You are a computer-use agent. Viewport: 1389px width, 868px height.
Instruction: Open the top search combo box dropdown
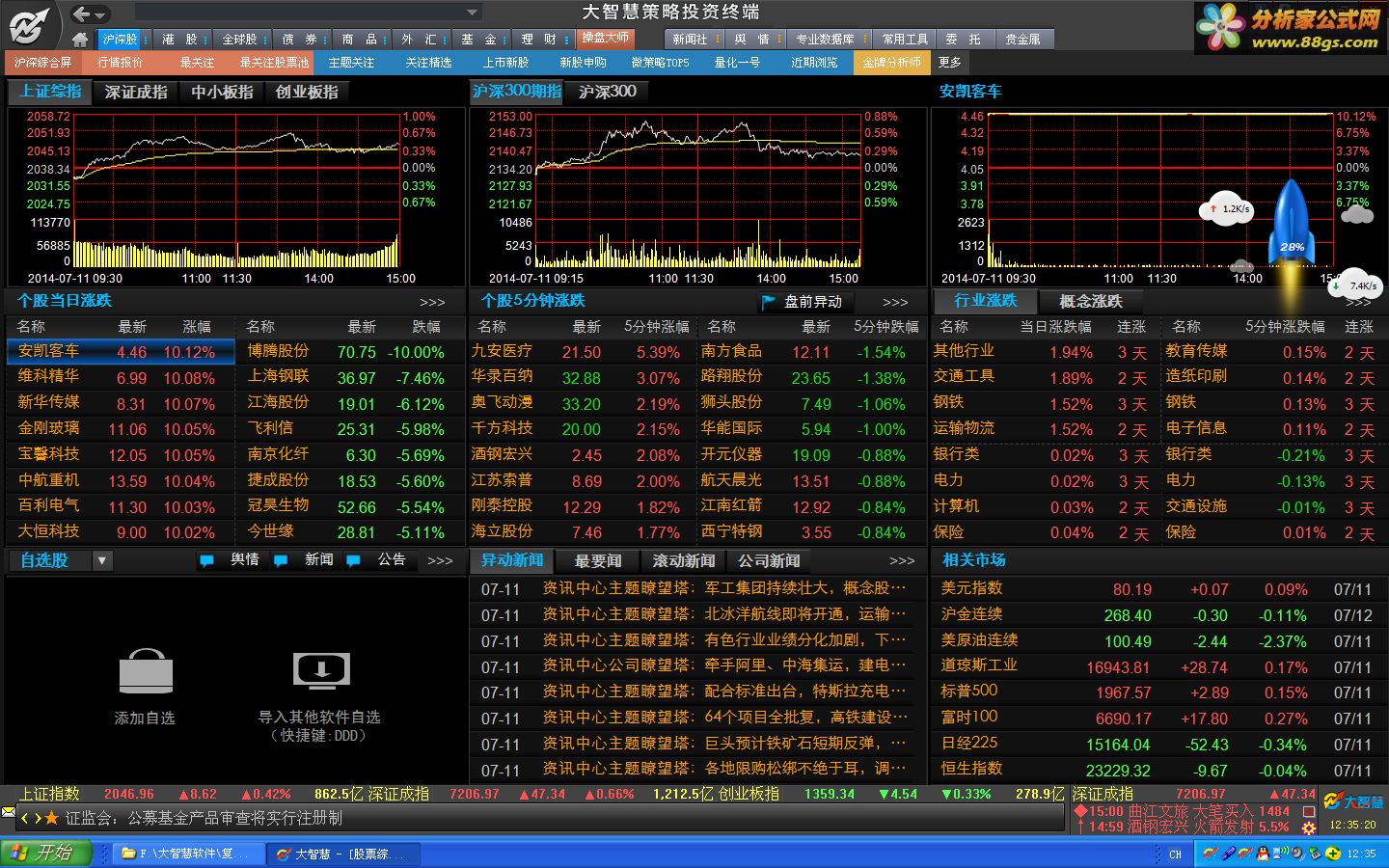pos(473,13)
